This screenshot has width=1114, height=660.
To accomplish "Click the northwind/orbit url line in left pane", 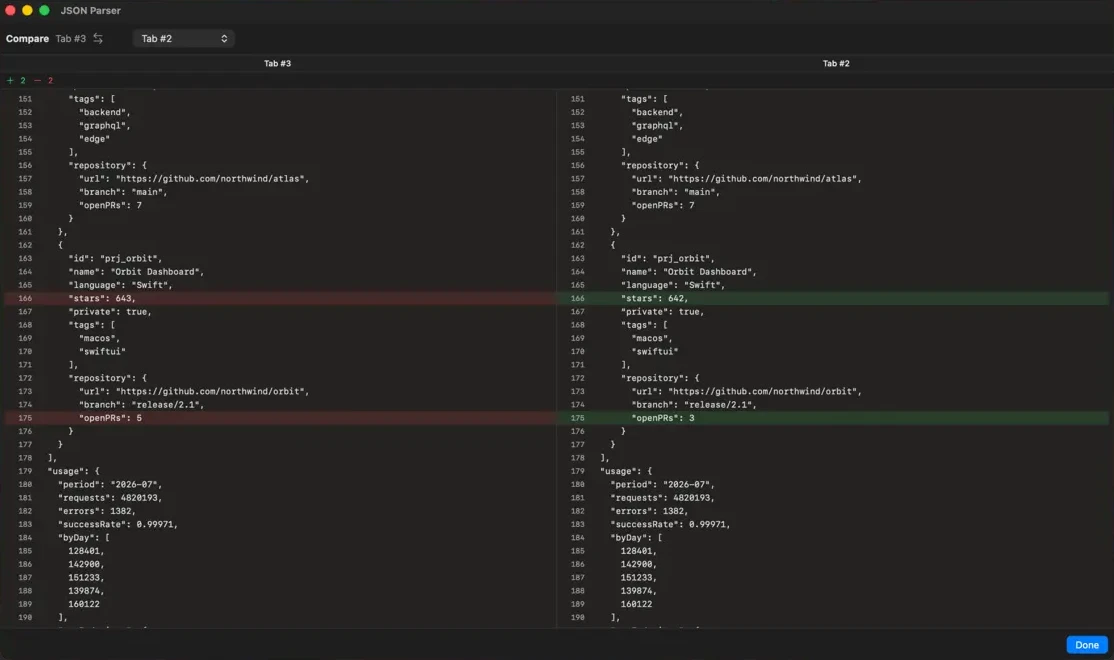I will click(x=194, y=391).
